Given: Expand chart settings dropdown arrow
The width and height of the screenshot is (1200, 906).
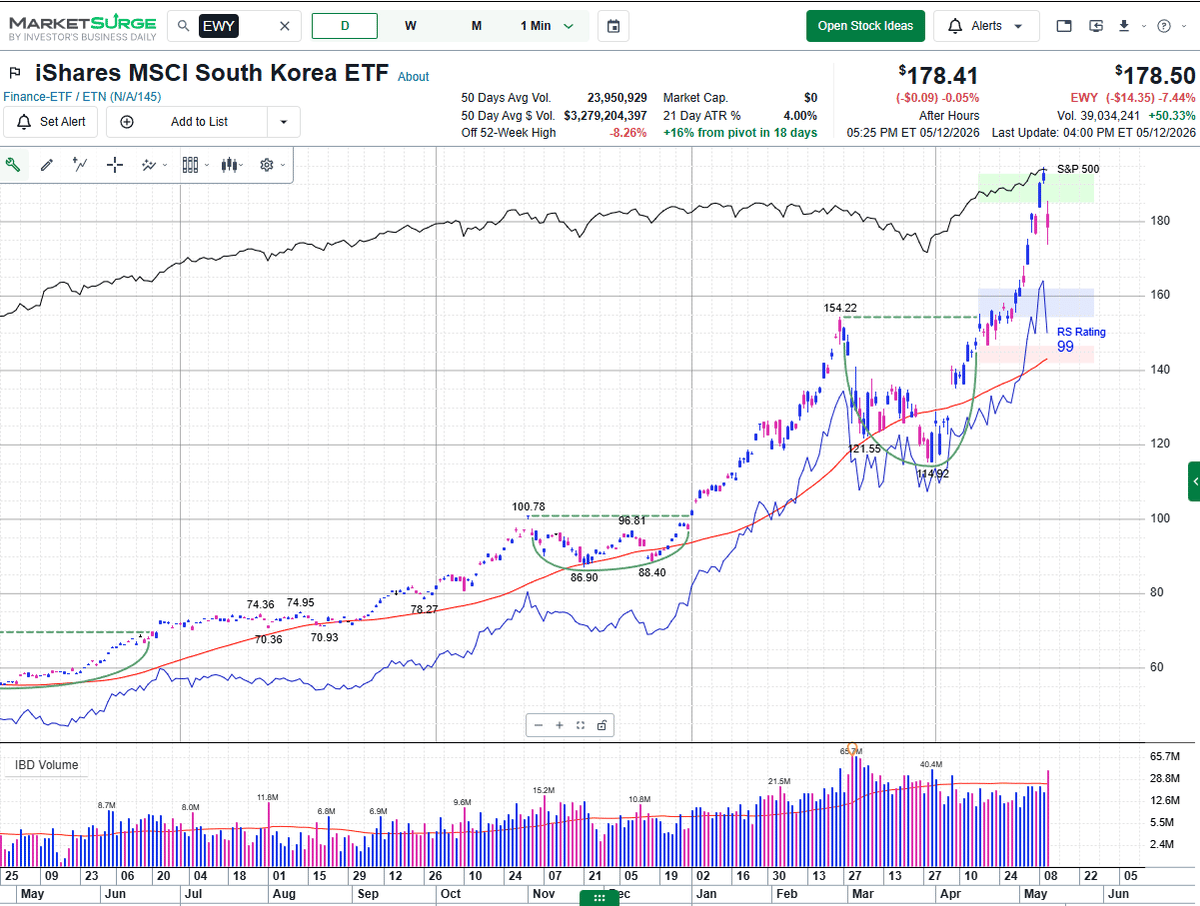Looking at the screenshot, I should point(283,166).
